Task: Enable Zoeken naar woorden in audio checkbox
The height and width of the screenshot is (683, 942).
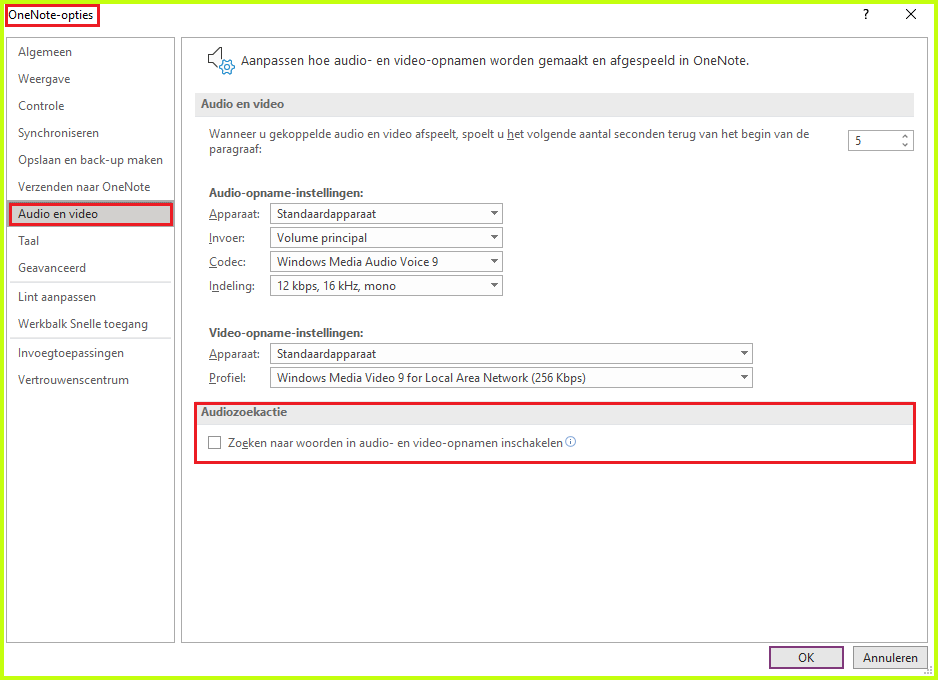Action: (x=216, y=444)
